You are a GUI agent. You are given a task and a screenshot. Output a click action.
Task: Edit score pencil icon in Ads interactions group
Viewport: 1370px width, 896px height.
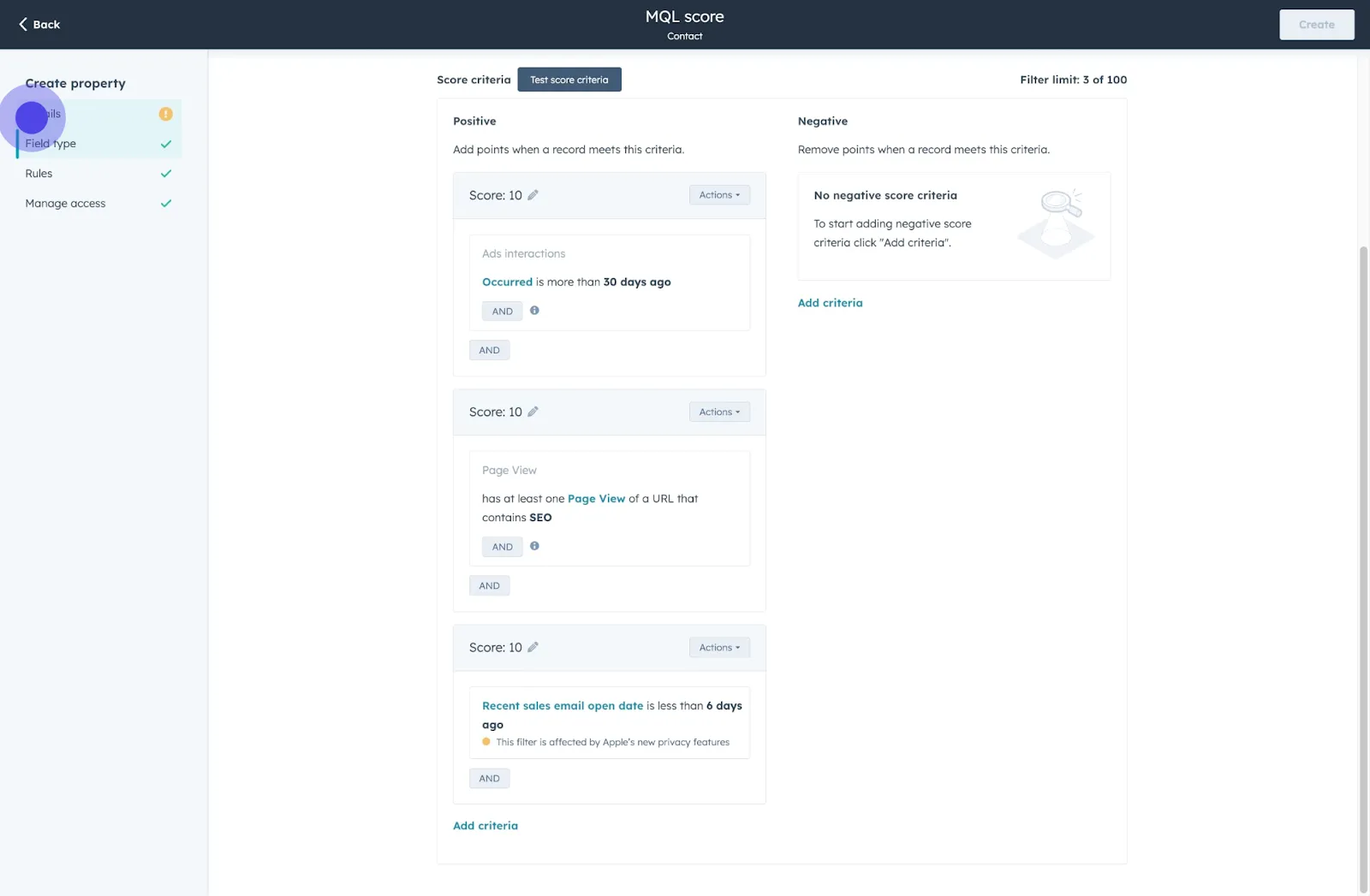[533, 195]
